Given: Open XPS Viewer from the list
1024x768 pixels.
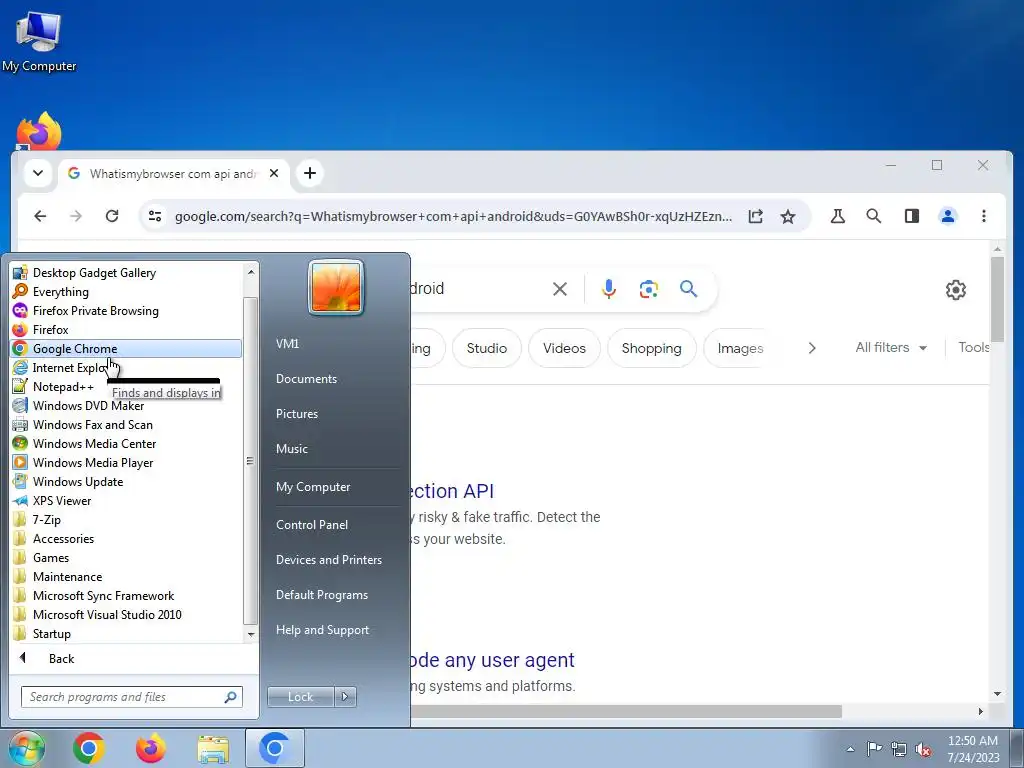Looking at the screenshot, I should (x=126, y=501).
